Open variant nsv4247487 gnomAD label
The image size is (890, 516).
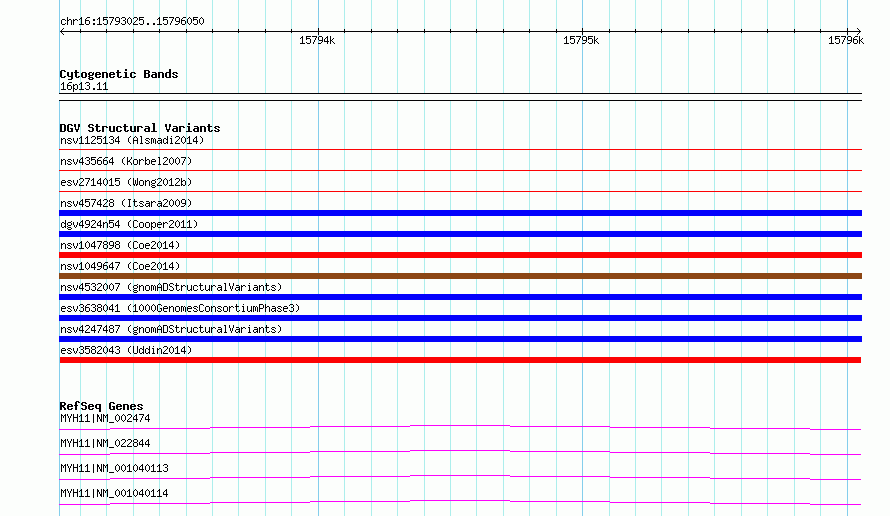(171, 329)
